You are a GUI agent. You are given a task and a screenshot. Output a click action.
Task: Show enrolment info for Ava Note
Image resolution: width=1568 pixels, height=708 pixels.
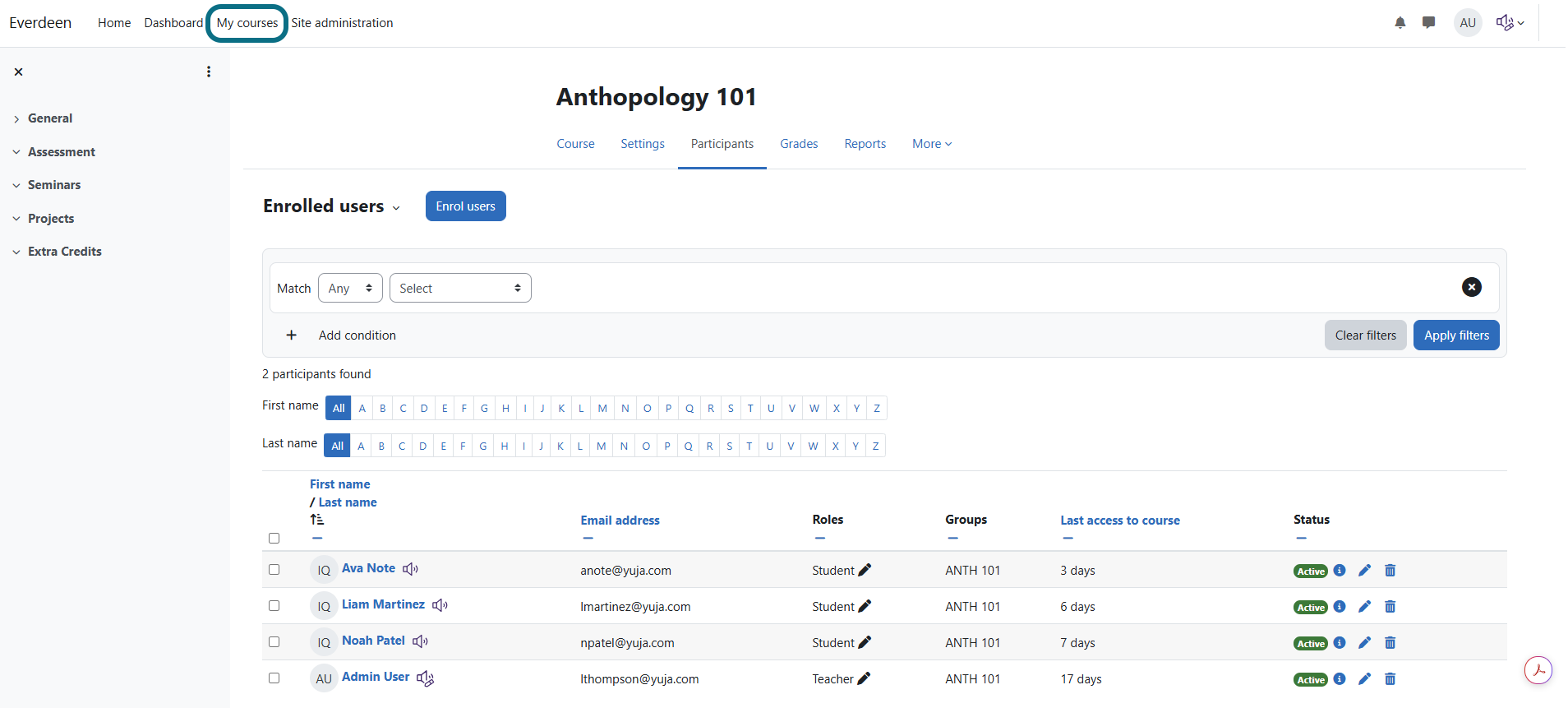[1340, 570]
